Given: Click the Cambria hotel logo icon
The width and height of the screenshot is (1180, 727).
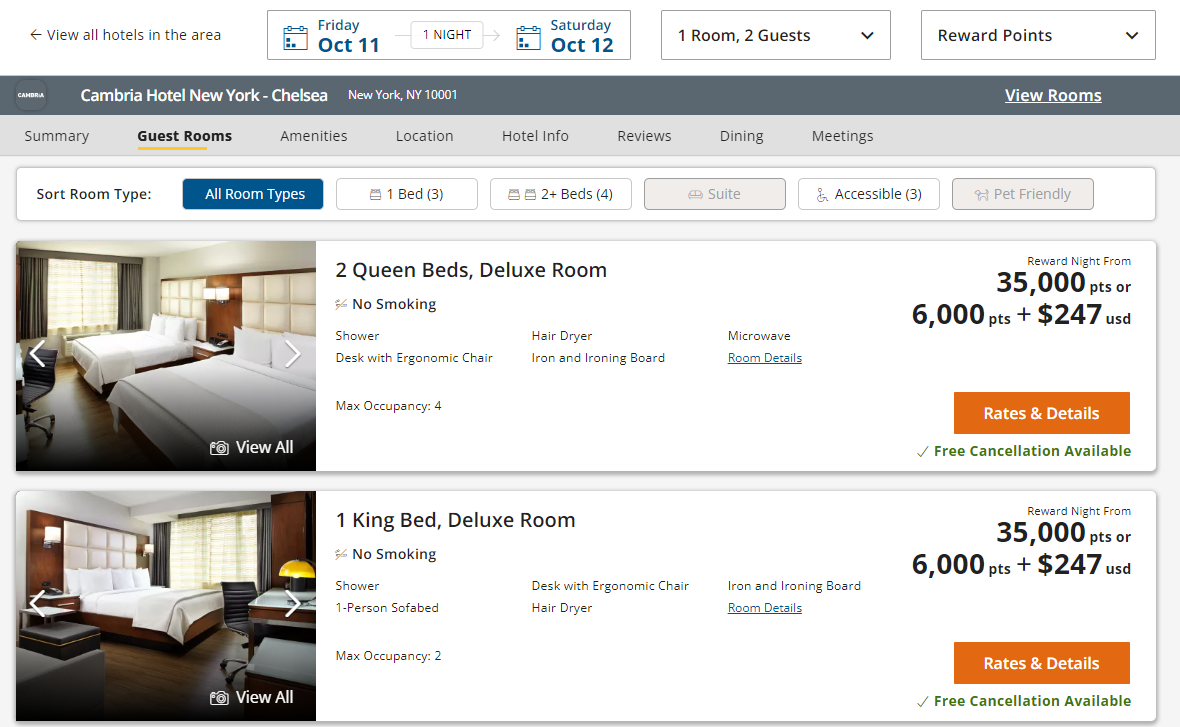Looking at the screenshot, I should 31,95.
